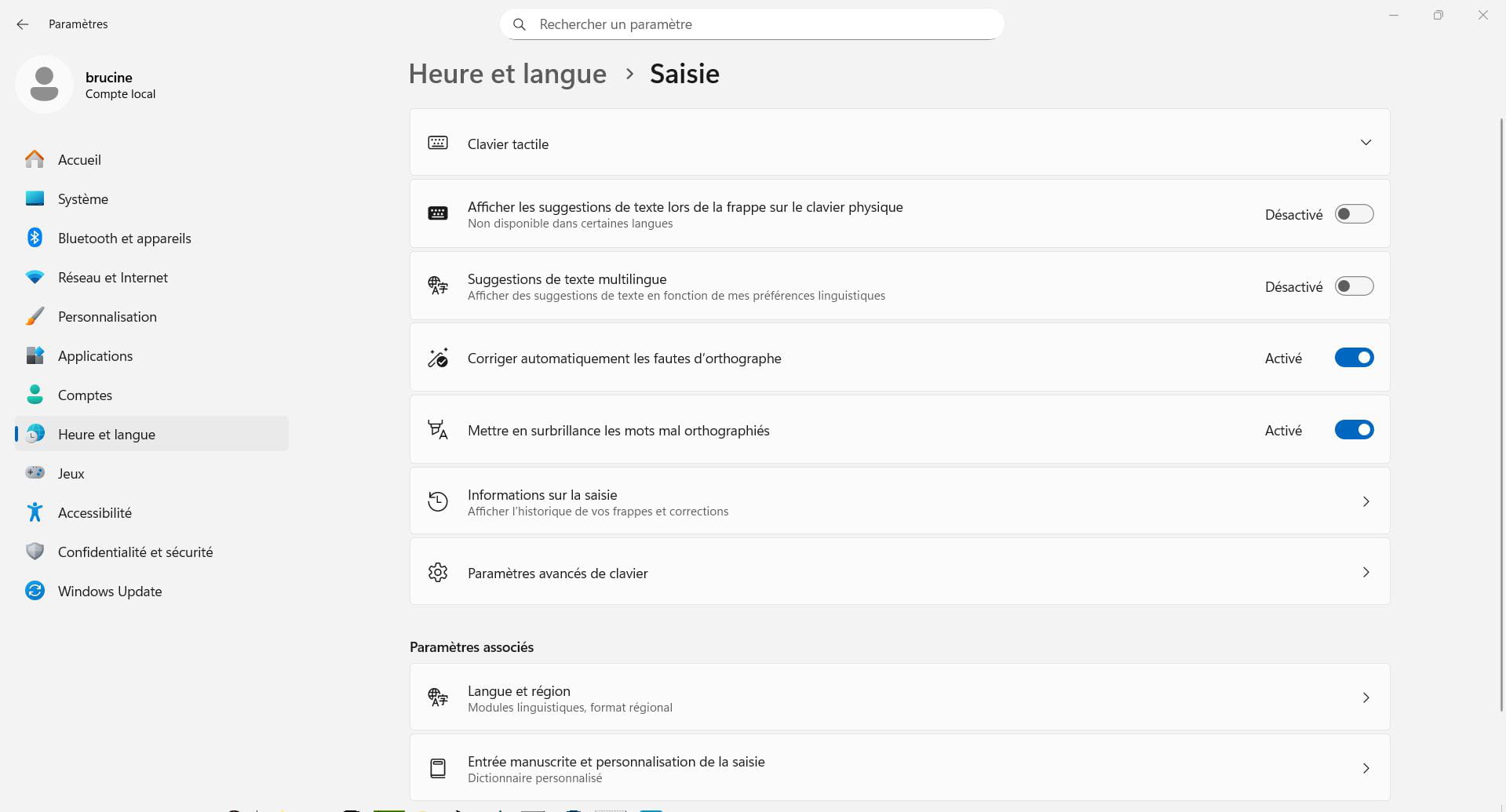The width and height of the screenshot is (1506, 812).
Task: Click the Réseau et Internet Wi-Fi icon
Action: pyautogui.click(x=35, y=277)
